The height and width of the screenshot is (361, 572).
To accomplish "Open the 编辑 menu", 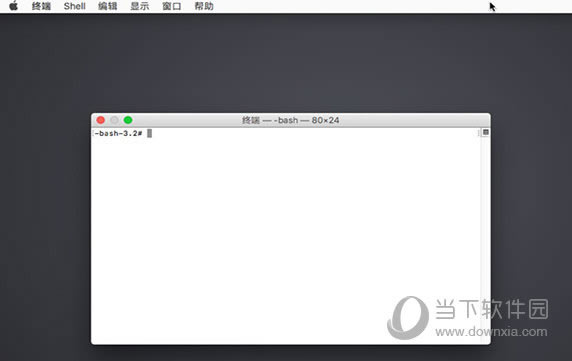I will [108, 6].
